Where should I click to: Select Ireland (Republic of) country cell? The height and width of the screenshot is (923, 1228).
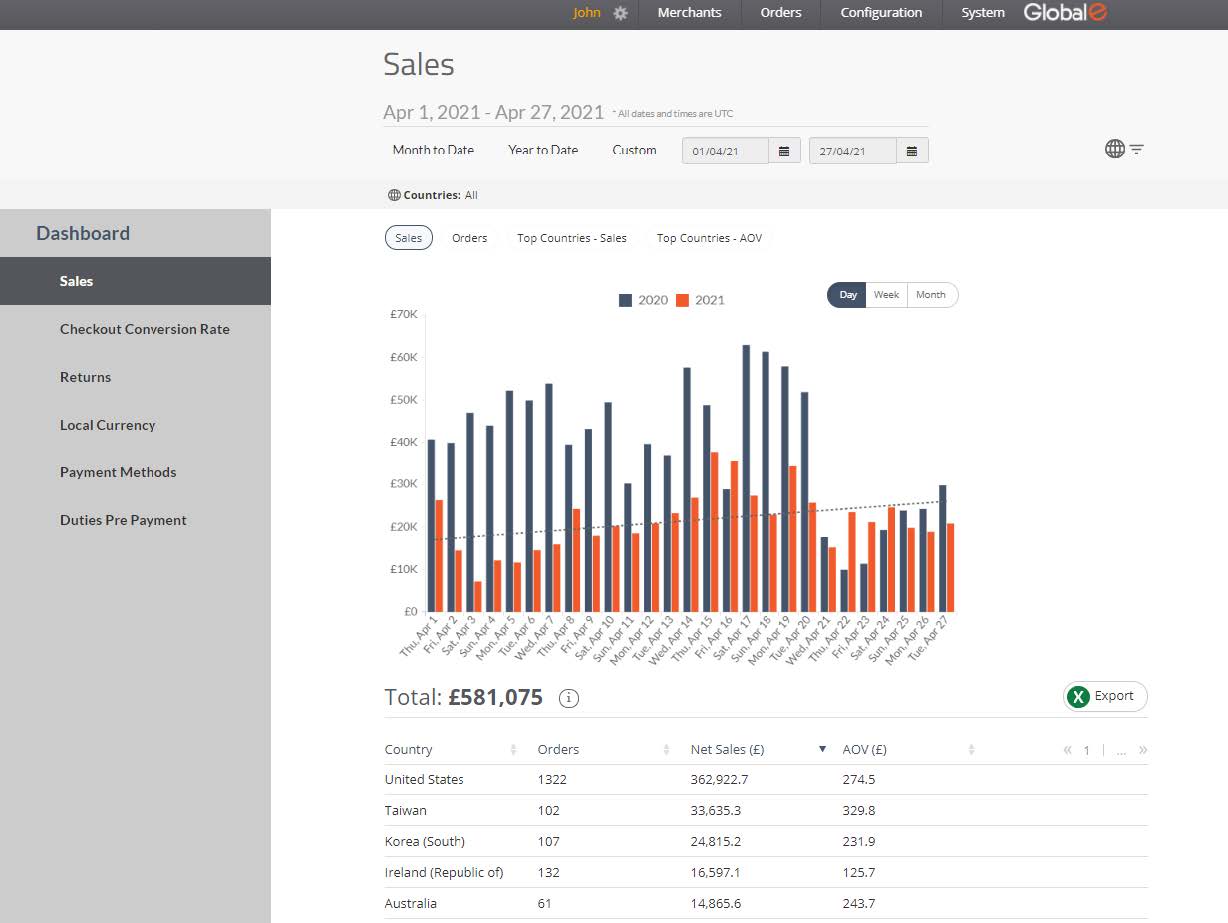[444, 872]
